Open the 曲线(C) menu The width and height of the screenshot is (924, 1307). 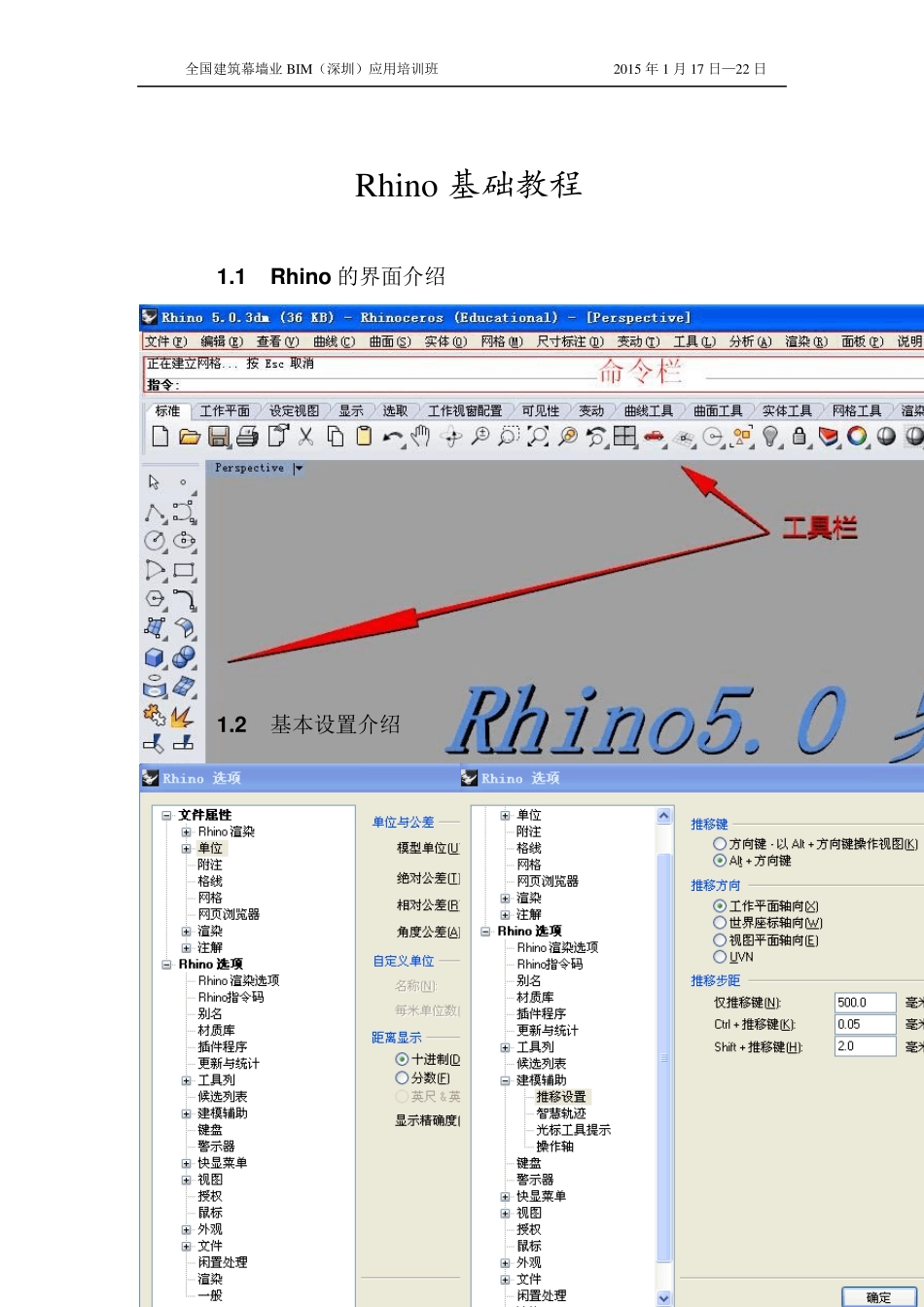[335, 342]
